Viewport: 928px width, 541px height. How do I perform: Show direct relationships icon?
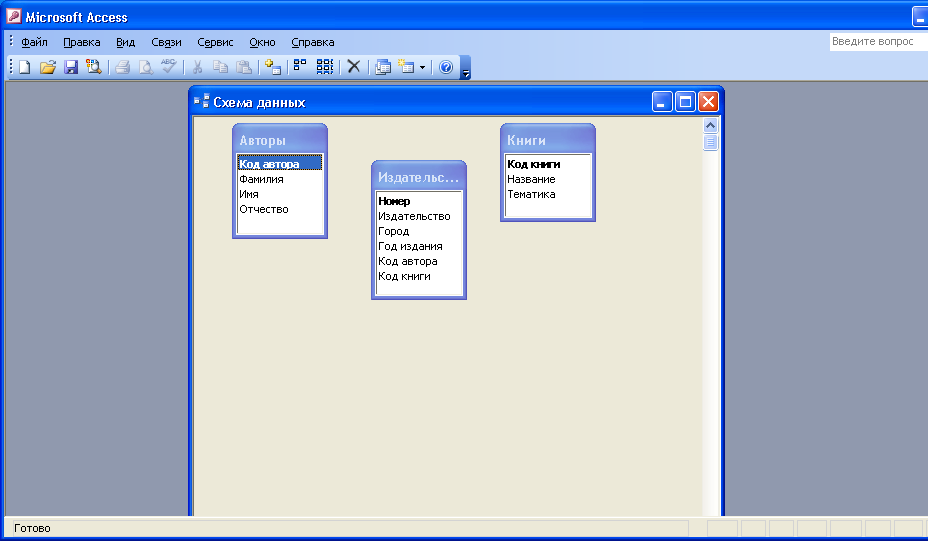coord(301,67)
